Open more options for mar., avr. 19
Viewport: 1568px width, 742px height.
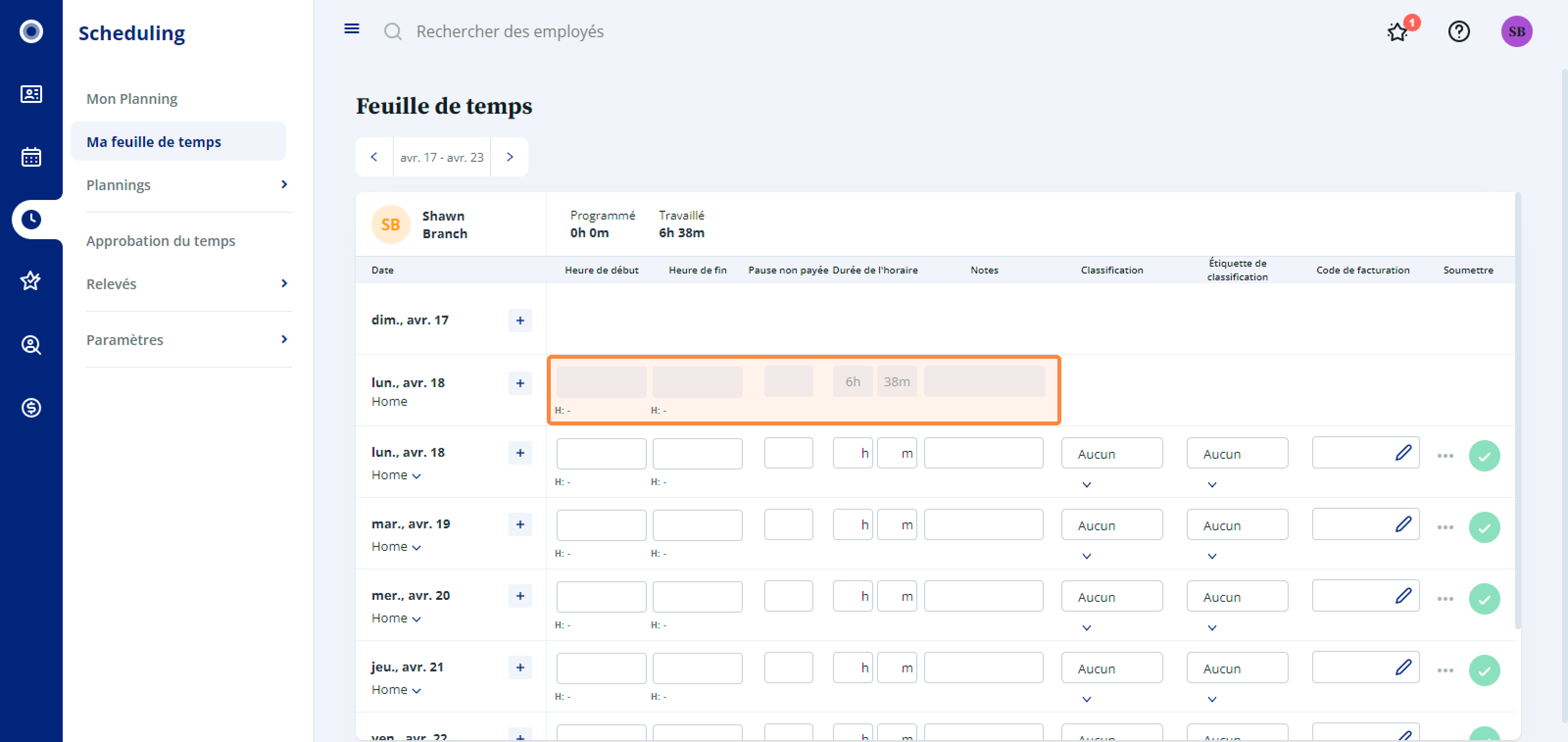[x=1445, y=527]
